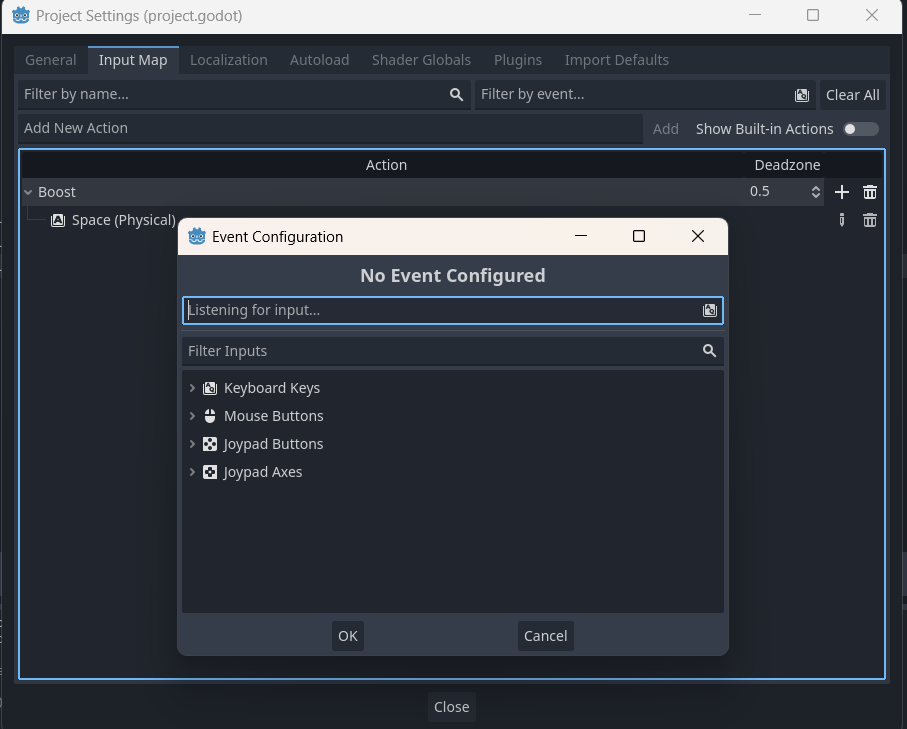Click the Filter by event keyboard icon
The height and width of the screenshot is (729, 907).
[x=801, y=95]
